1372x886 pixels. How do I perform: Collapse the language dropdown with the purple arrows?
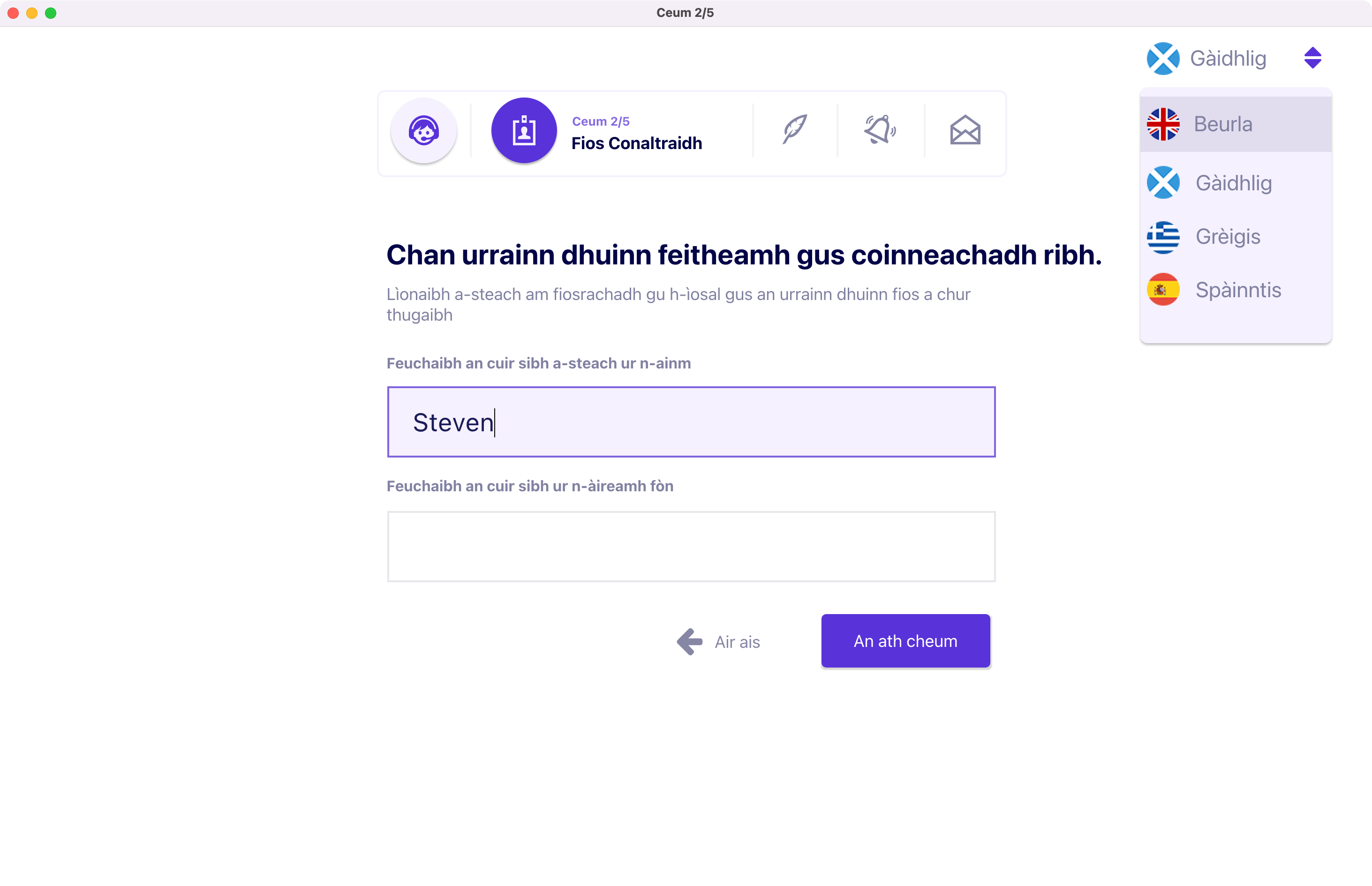tap(1312, 58)
